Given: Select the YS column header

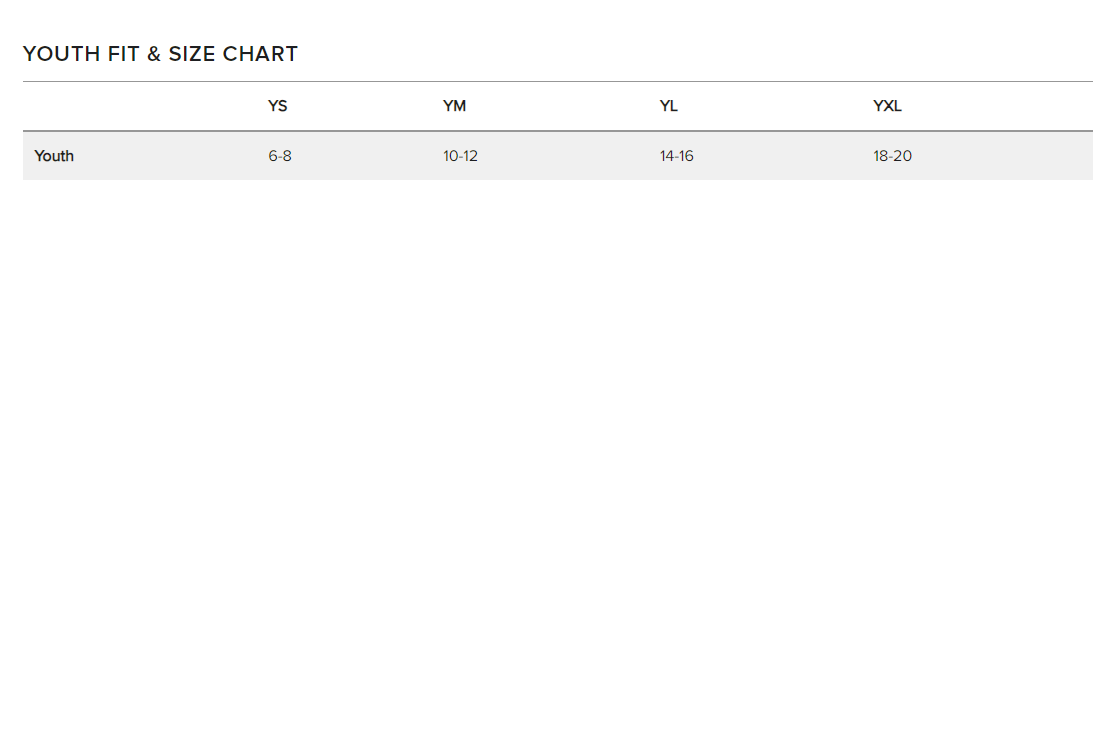Looking at the screenshot, I should pyautogui.click(x=277, y=106).
